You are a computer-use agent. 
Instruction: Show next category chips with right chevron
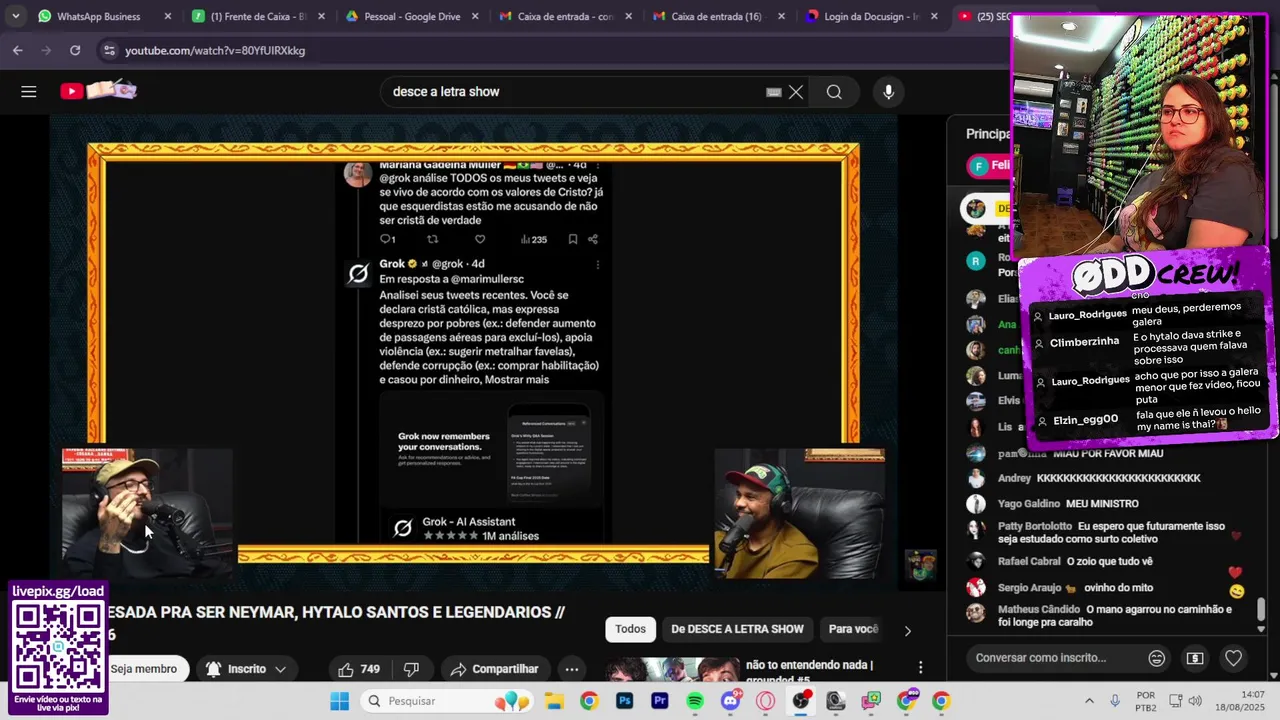coord(907,631)
